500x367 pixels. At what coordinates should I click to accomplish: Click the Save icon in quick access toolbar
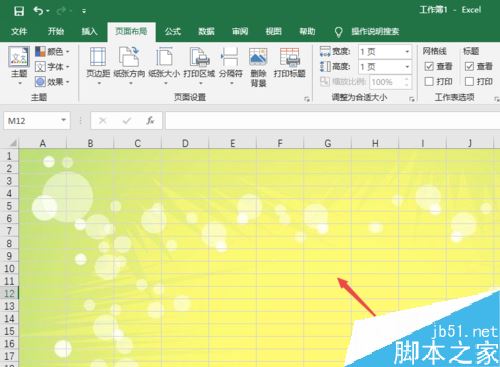pos(19,11)
